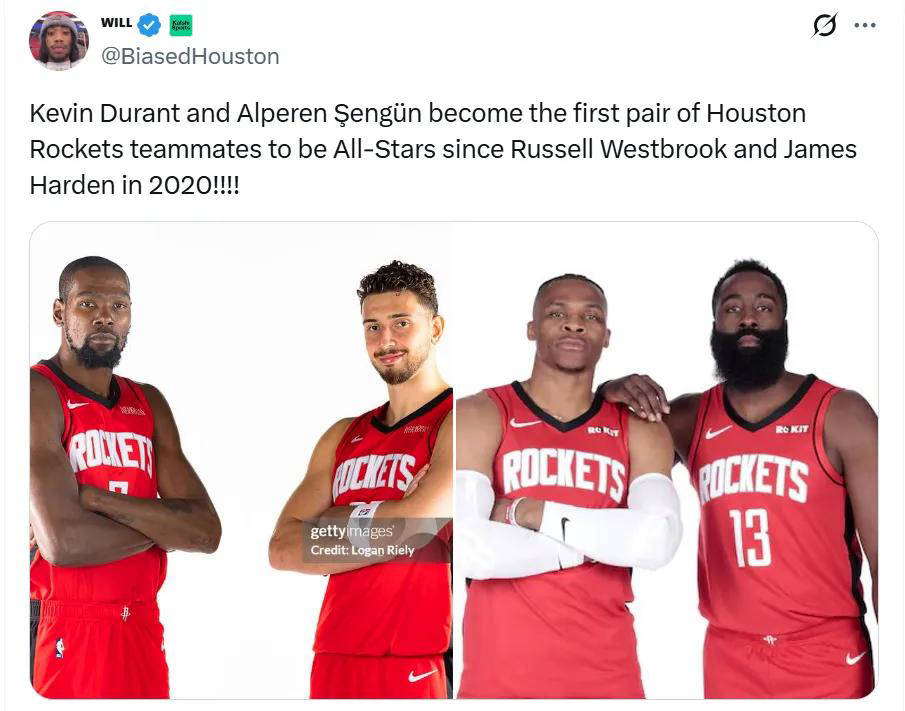
Task: Click the gettyimages watermark
Action: [352, 531]
